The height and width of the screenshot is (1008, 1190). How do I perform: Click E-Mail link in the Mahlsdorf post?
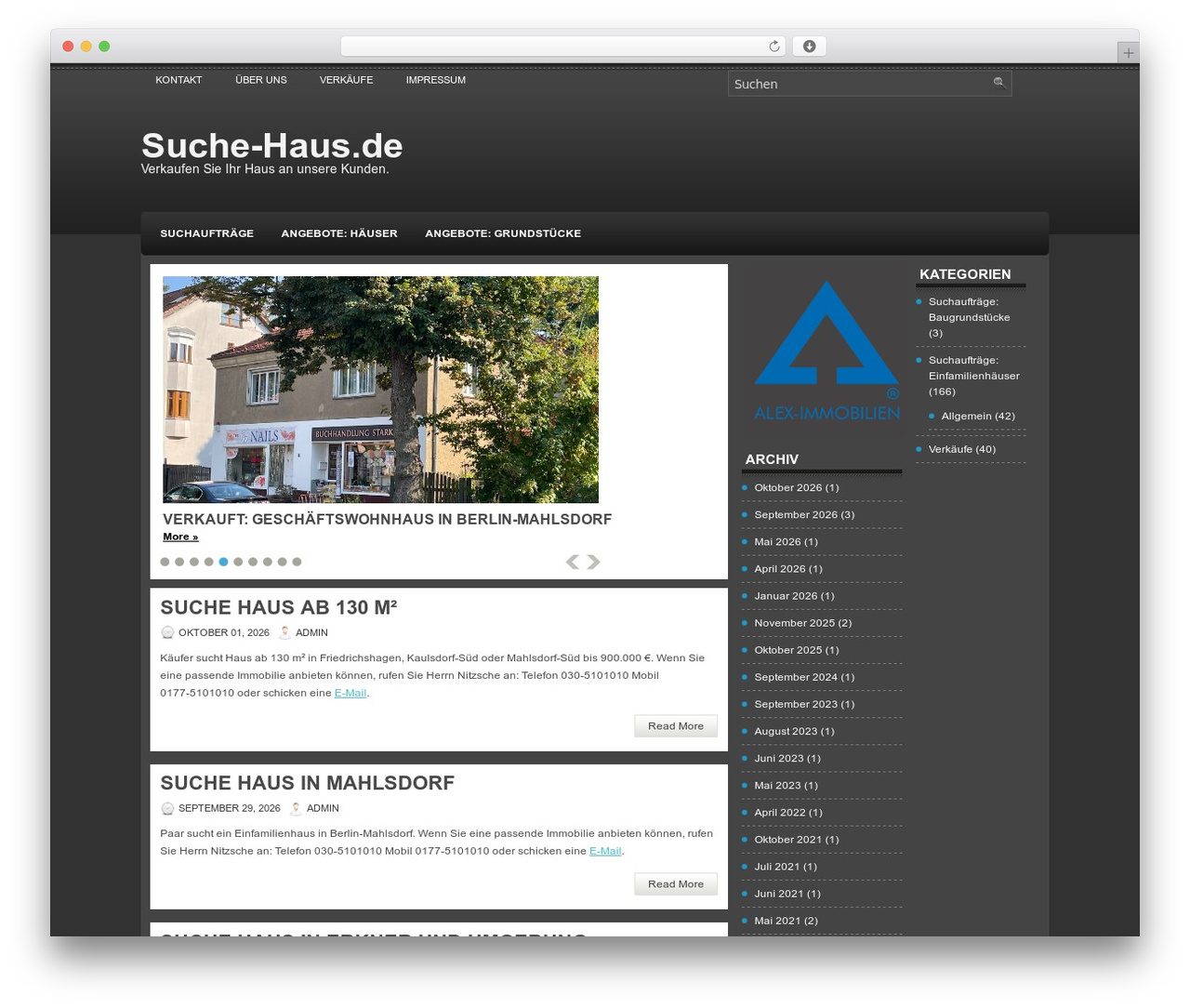[605, 851]
